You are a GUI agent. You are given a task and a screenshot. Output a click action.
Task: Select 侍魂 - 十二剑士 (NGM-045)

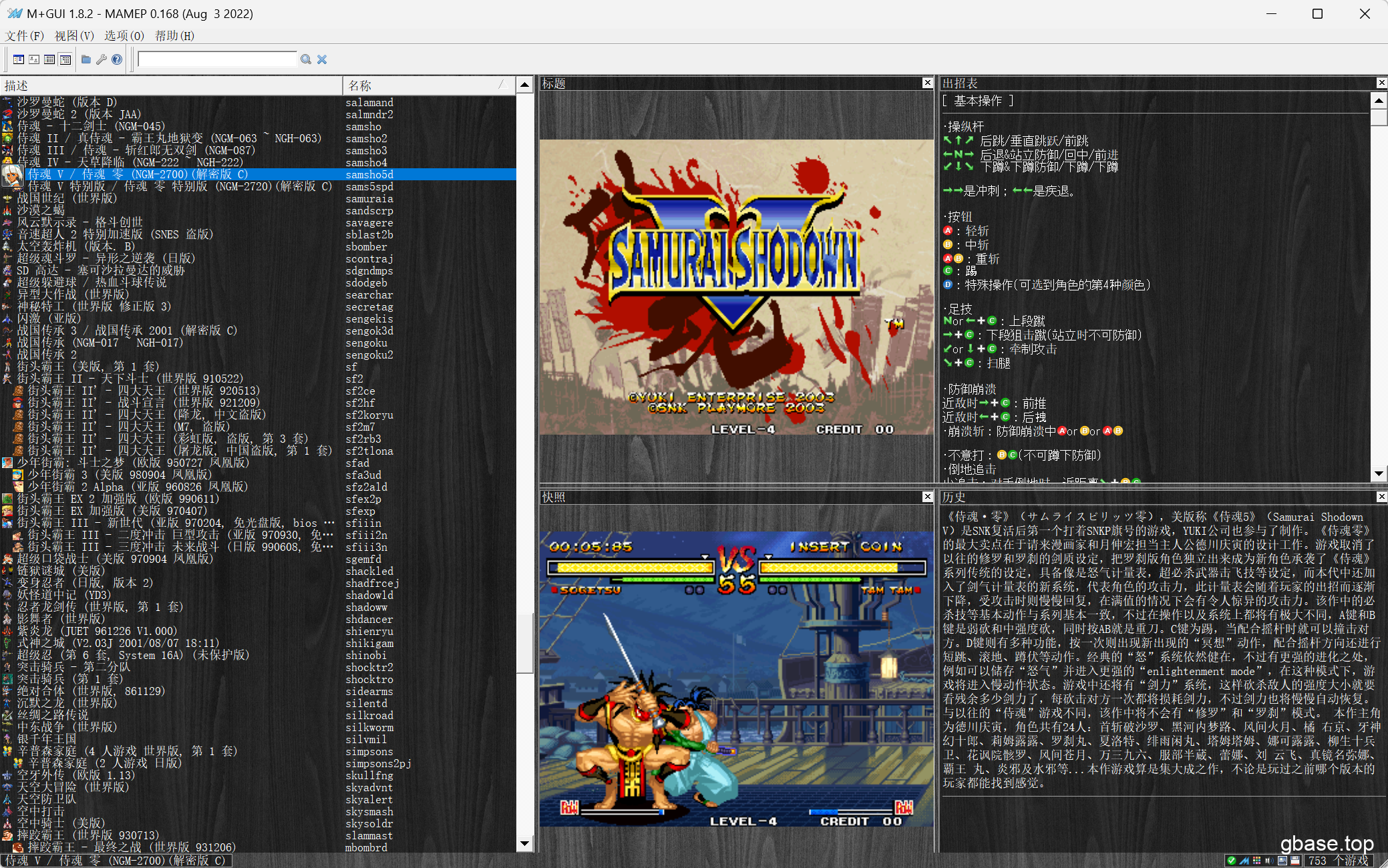pos(91,126)
